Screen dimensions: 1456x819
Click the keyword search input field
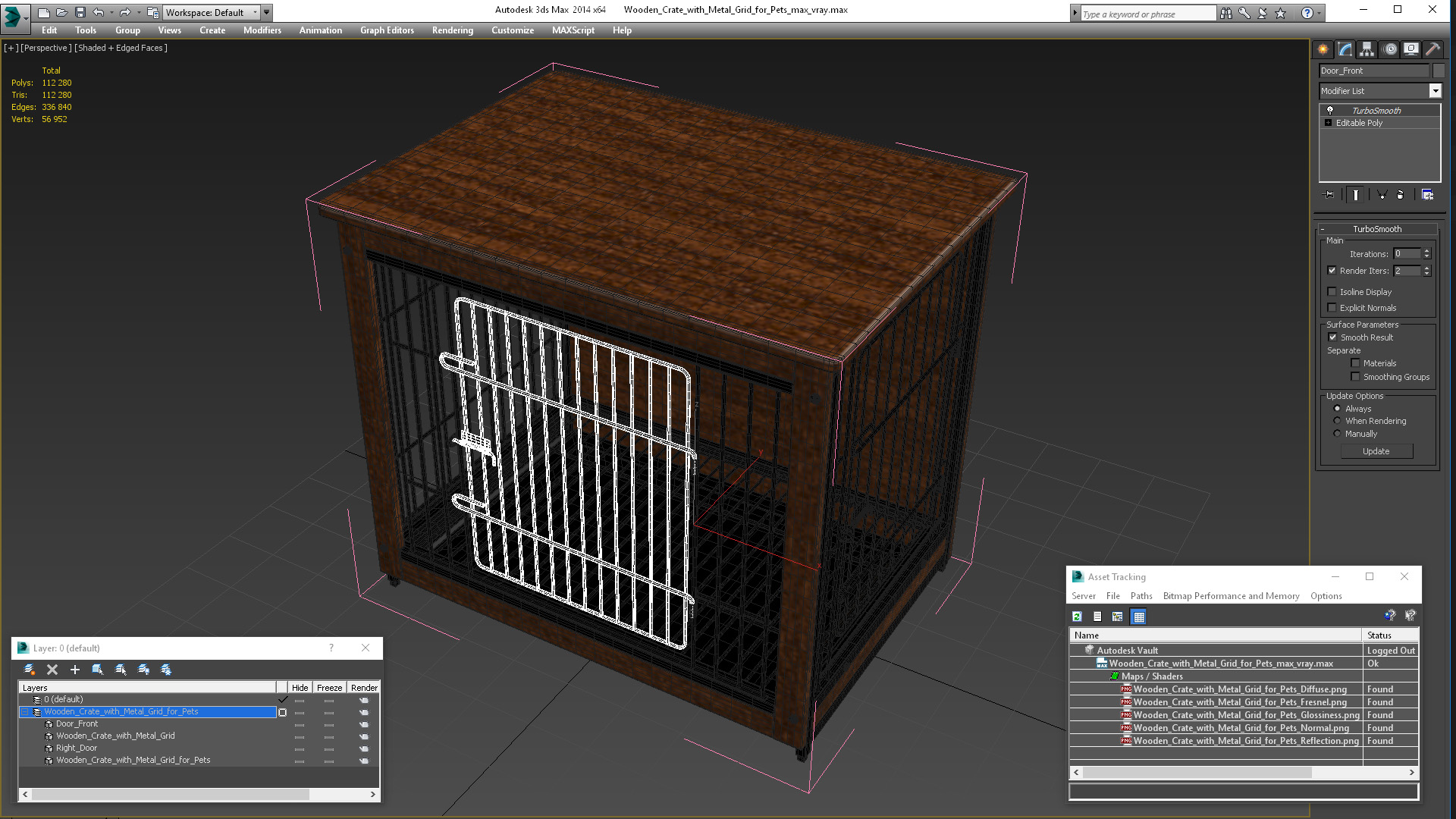pos(1147,14)
